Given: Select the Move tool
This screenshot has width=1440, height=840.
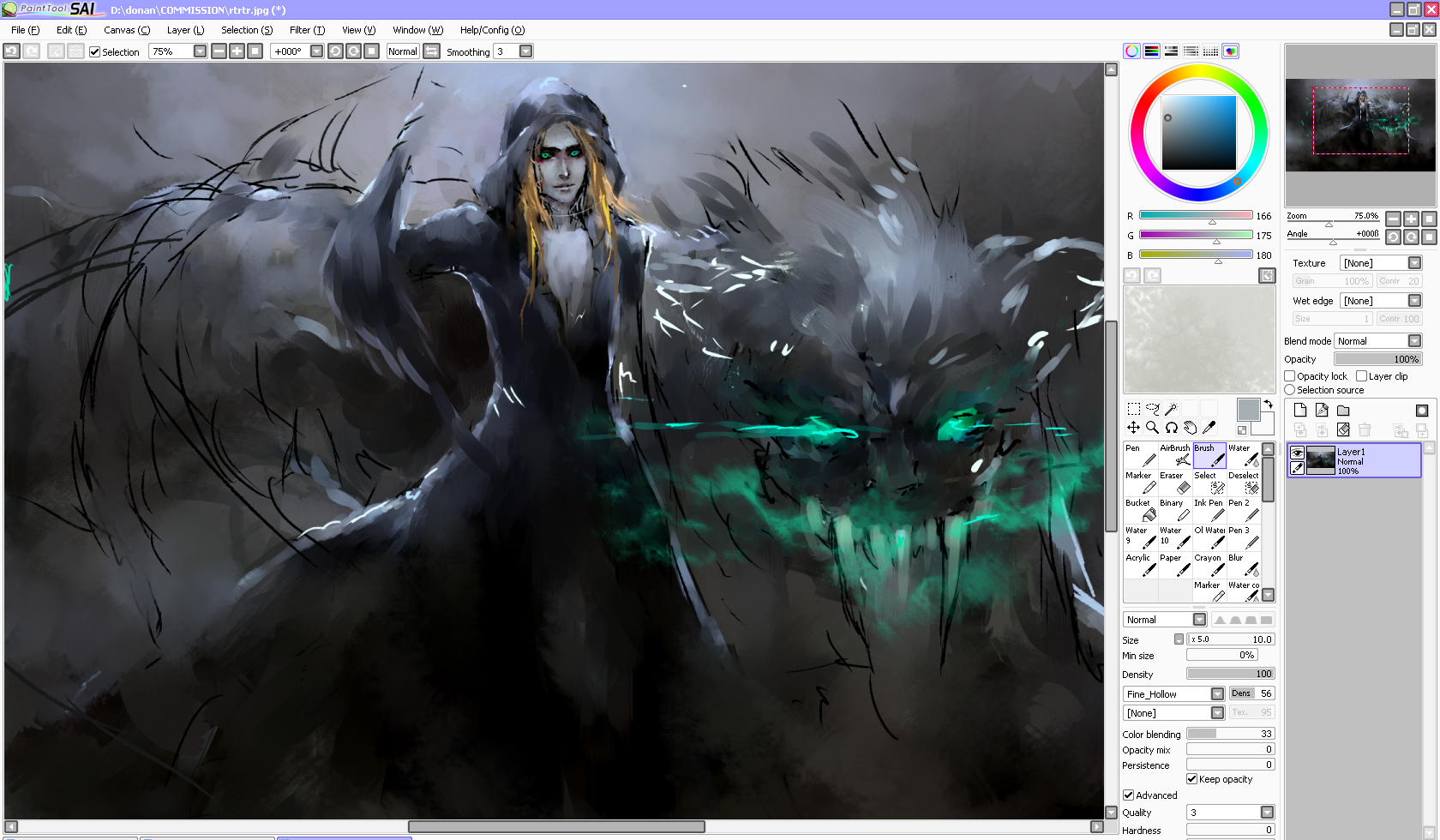Looking at the screenshot, I should (x=1133, y=428).
